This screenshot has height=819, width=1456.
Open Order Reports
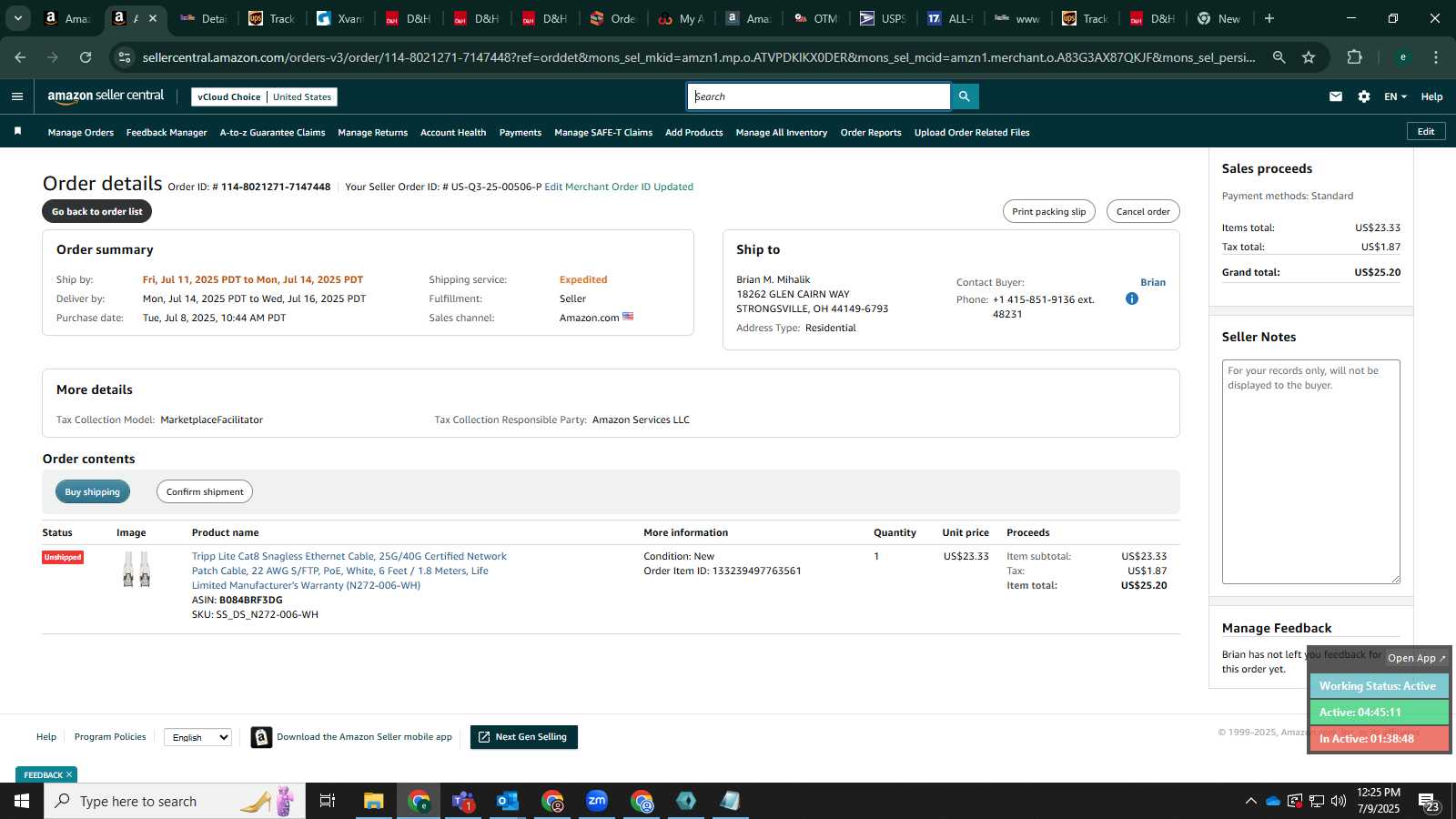(871, 133)
